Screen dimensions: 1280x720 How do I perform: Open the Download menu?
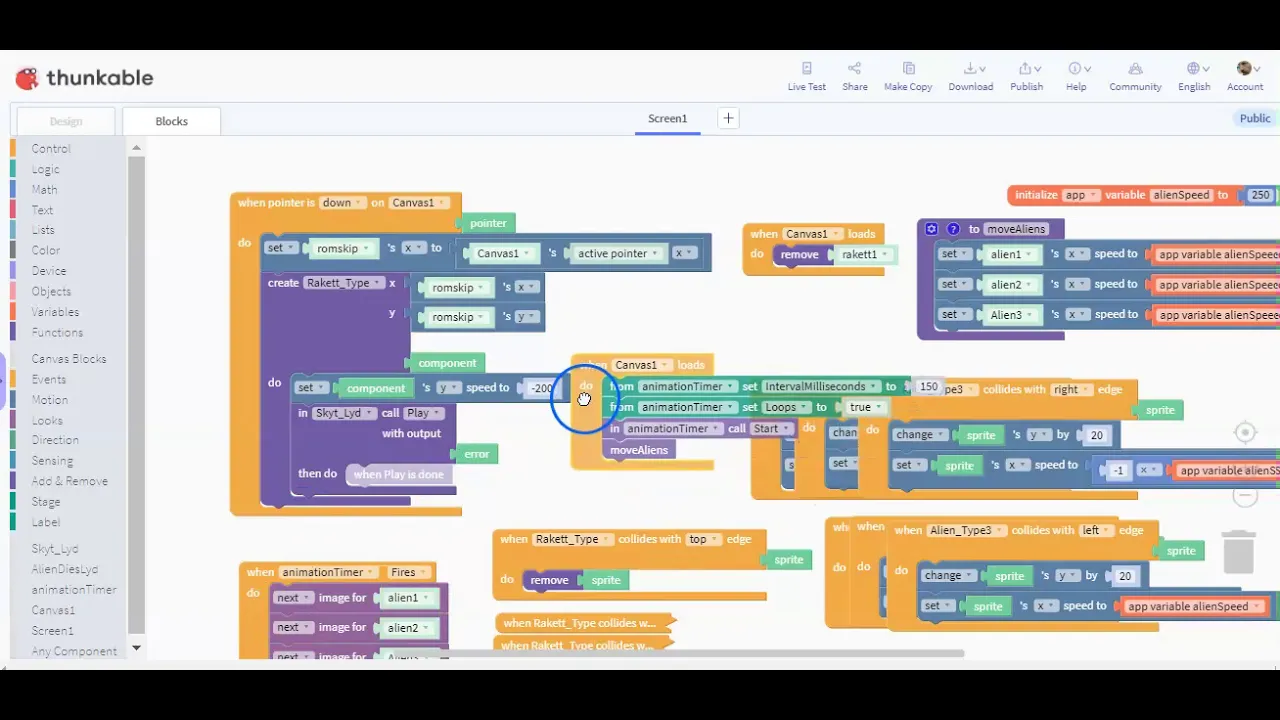pyautogui.click(x=970, y=77)
